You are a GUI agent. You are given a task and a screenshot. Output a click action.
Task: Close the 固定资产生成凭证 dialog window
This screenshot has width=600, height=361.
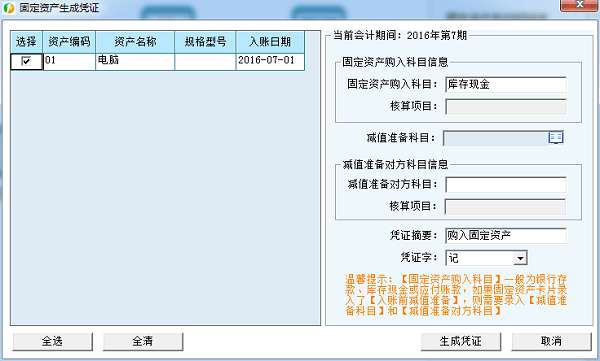pos(579,5)
